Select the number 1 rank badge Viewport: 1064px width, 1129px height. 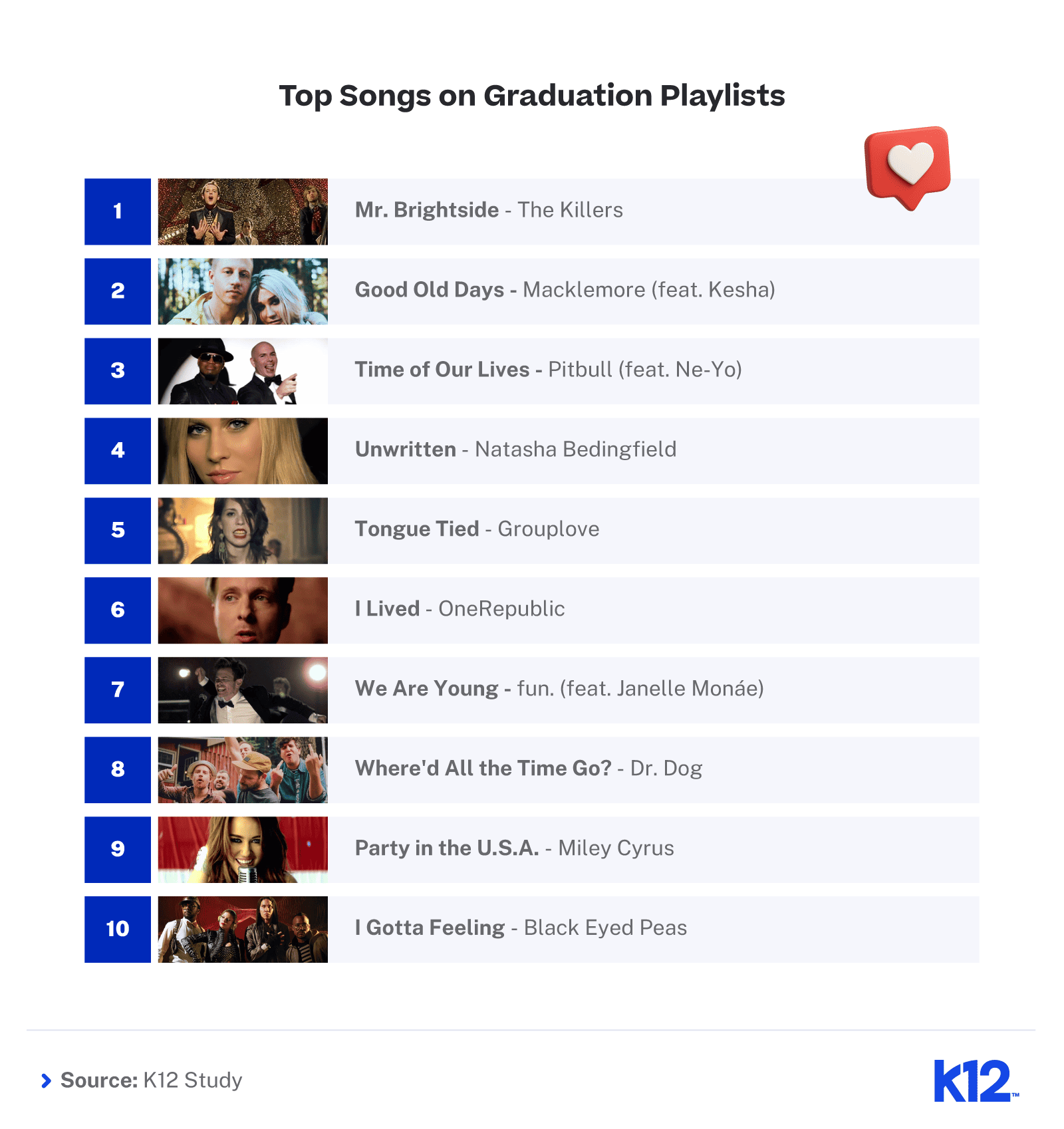118,211
